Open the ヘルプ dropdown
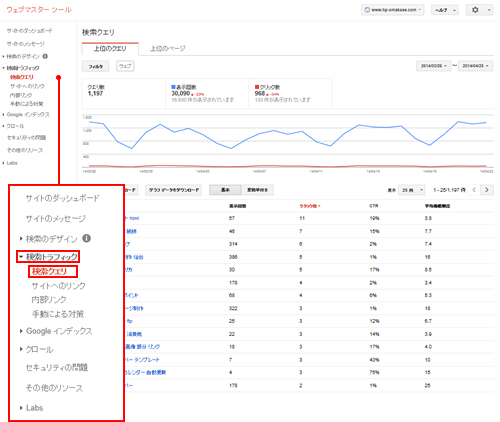The height and width of the screenshot is (422, 500). pyautogui.click(x=445, y=10)
